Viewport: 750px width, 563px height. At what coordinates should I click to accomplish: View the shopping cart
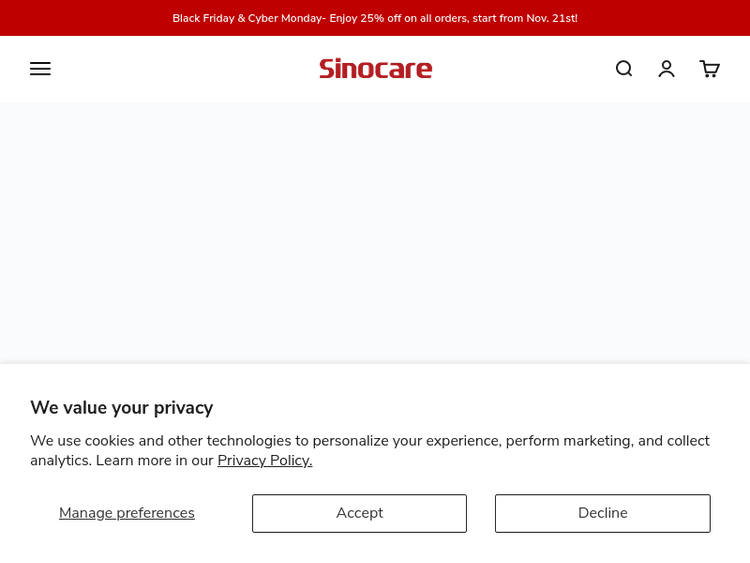tap(709, 69)
